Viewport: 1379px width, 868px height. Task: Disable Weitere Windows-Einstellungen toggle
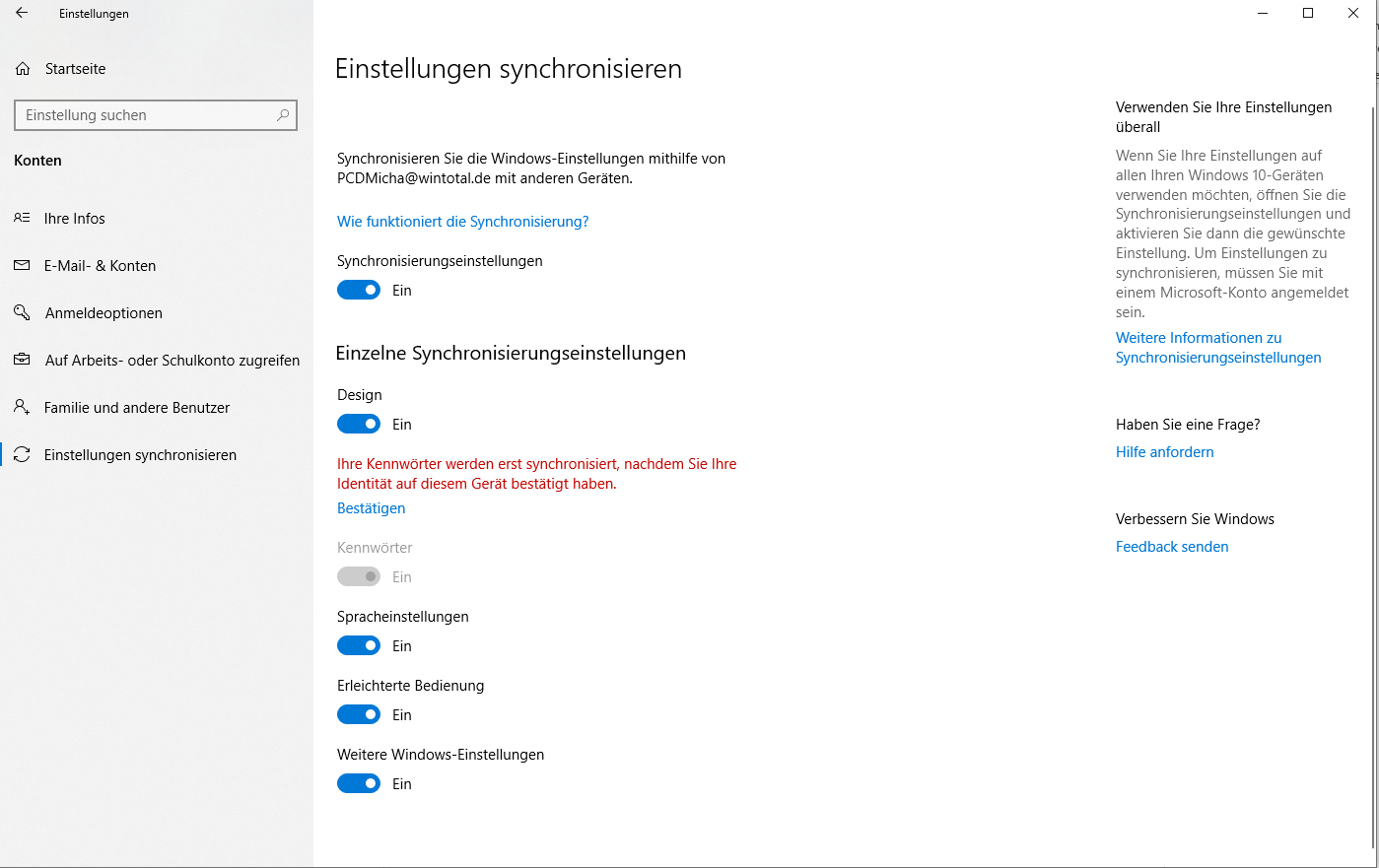click(x=359, y=784)
